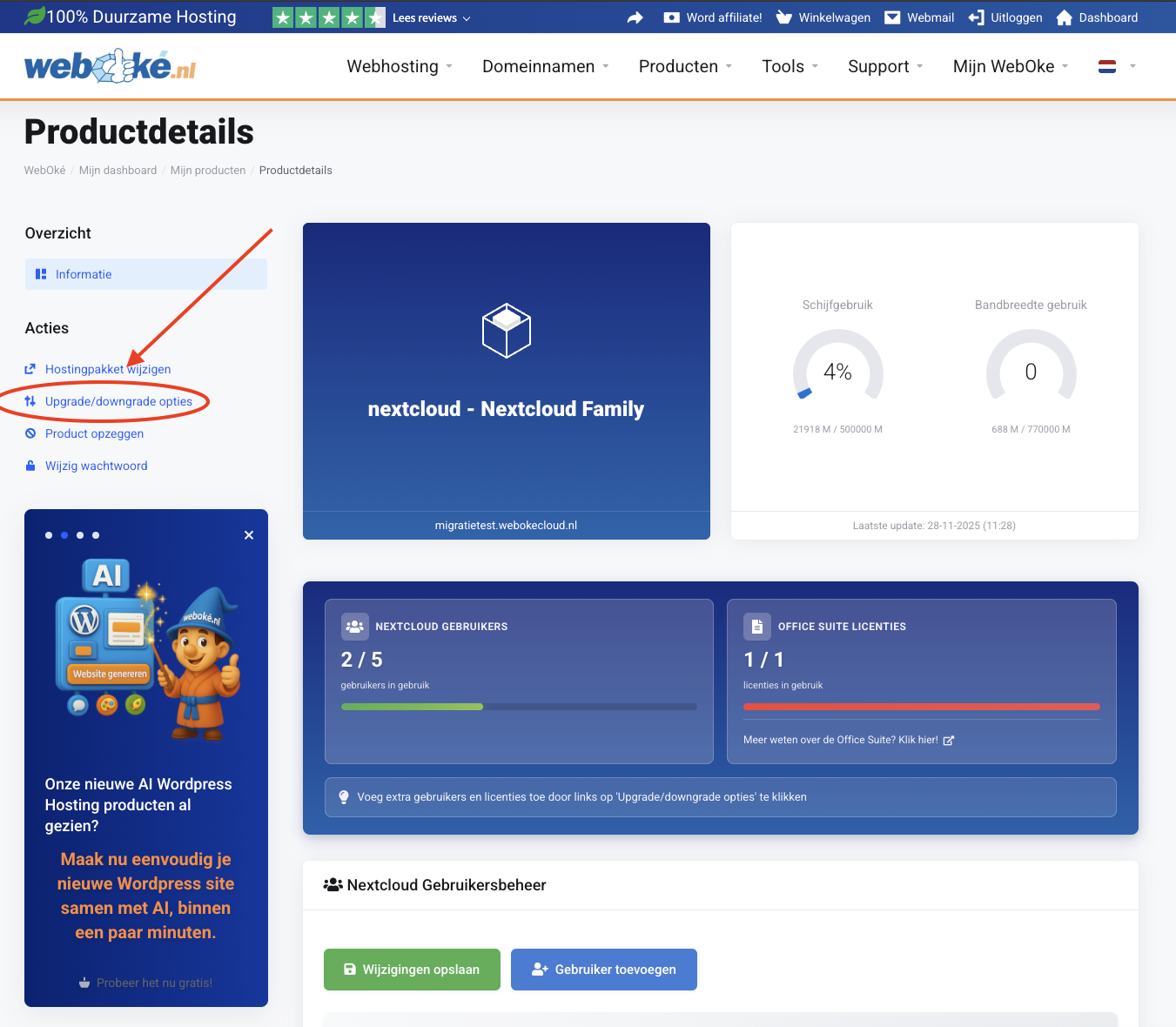
Task: Expand the Producten menu arrow
Action: point(729,66)
